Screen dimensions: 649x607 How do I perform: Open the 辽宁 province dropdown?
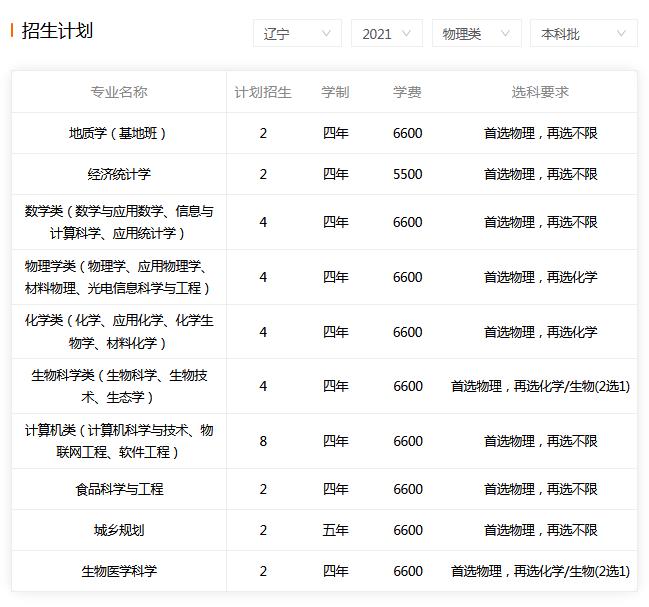297,33
